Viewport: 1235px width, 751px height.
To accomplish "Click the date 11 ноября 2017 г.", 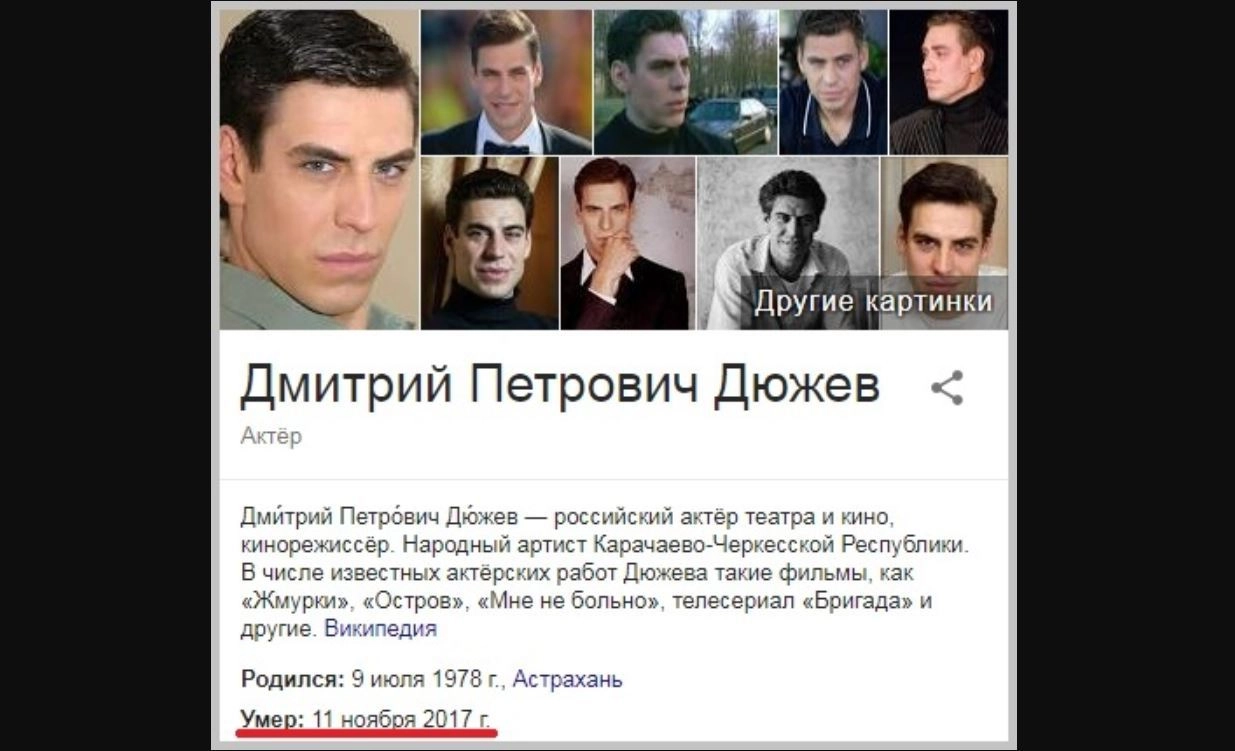I will click(402, 719).
